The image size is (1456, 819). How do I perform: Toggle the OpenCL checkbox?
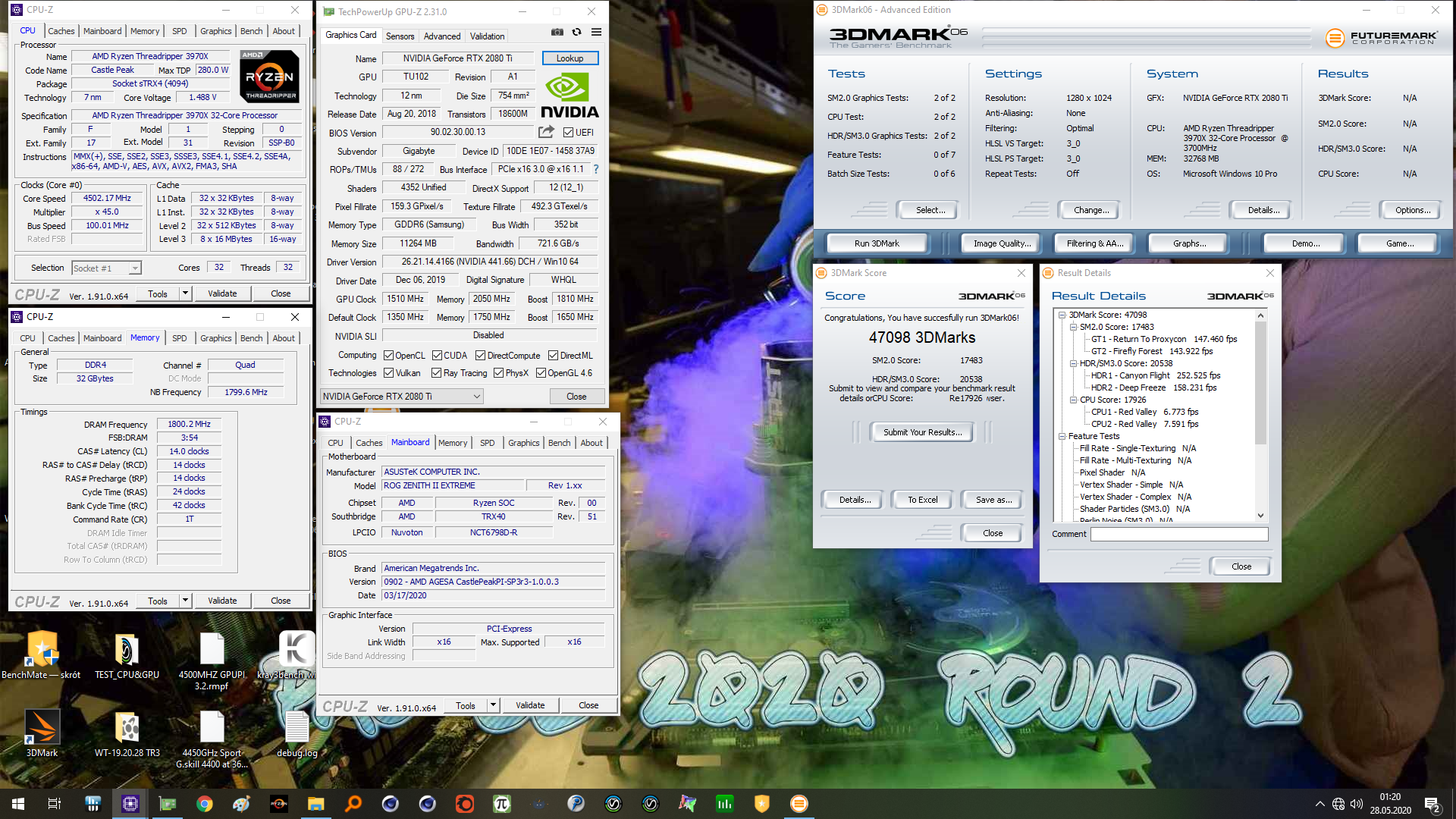coord(388,355)
